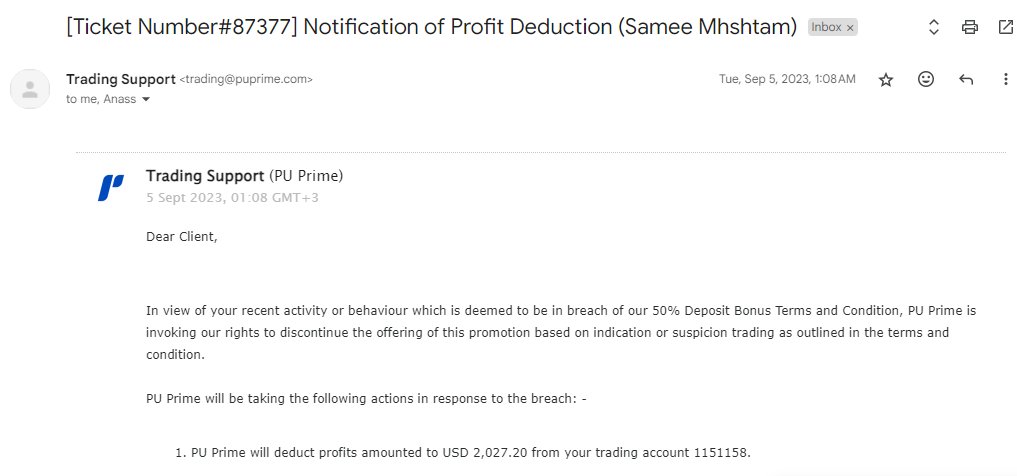Click the 'Dear Client,' greeting text

click(x=181, y=237)
